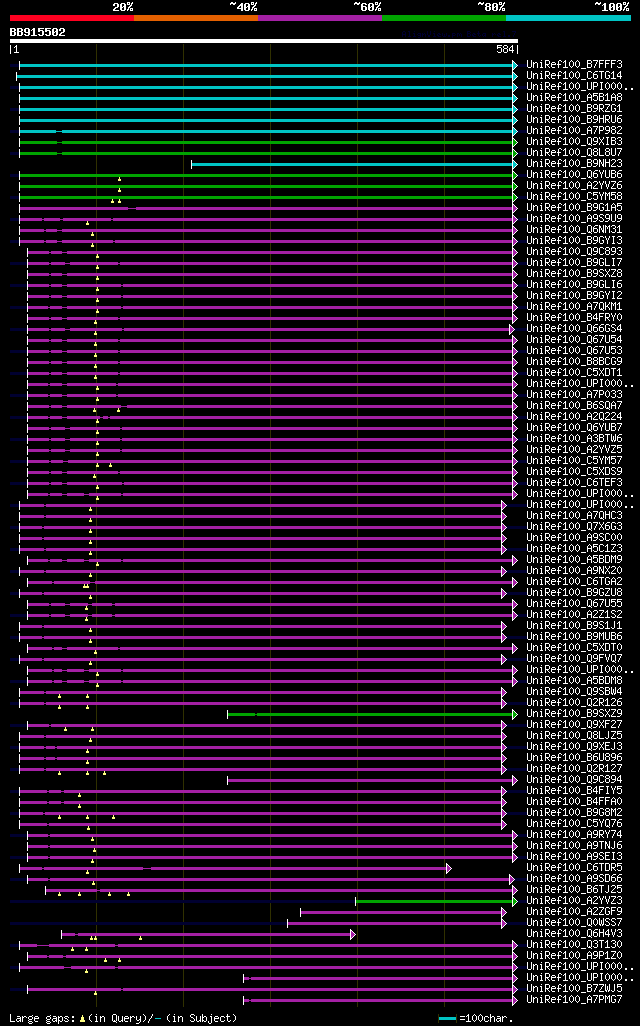Select the BB915502 query name
The image size is (640, 1026).
[37, 32]
